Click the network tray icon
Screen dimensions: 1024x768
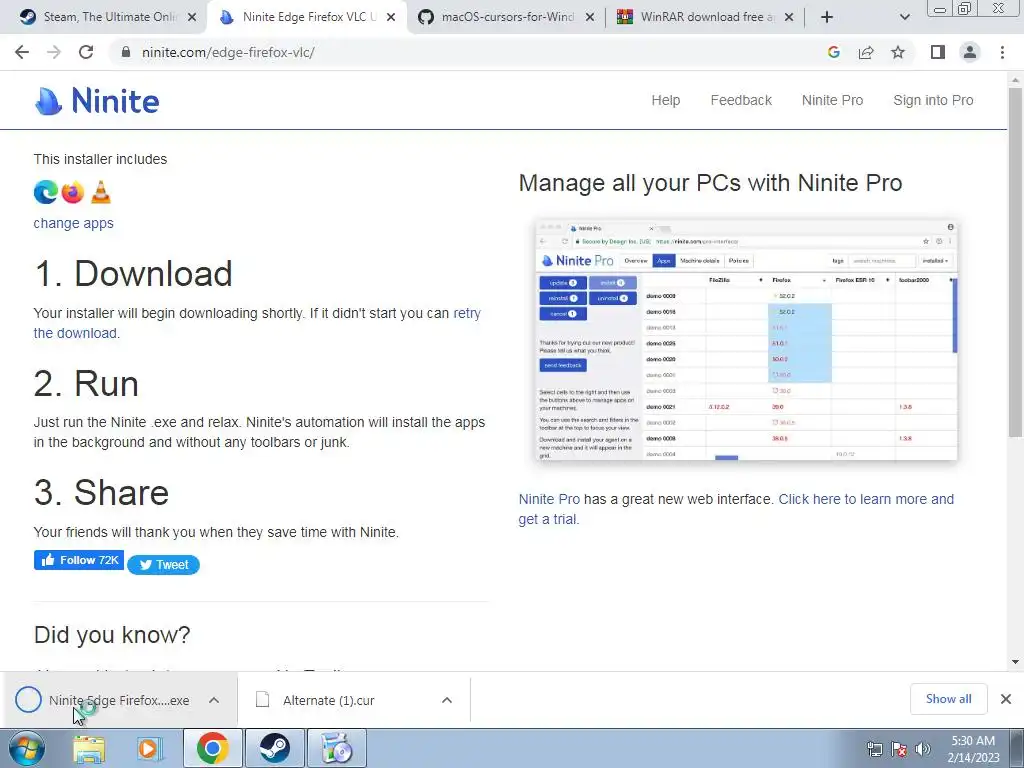pos(874,750)
